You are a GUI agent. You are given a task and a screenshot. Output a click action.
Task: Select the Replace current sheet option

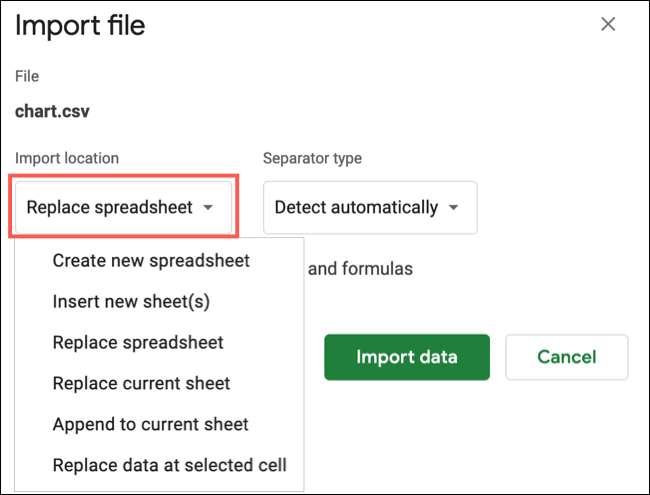[141, 383]
